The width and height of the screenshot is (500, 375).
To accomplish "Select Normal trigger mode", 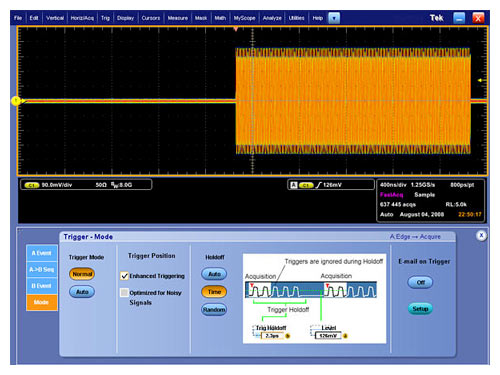I will (x=82, y=274).
